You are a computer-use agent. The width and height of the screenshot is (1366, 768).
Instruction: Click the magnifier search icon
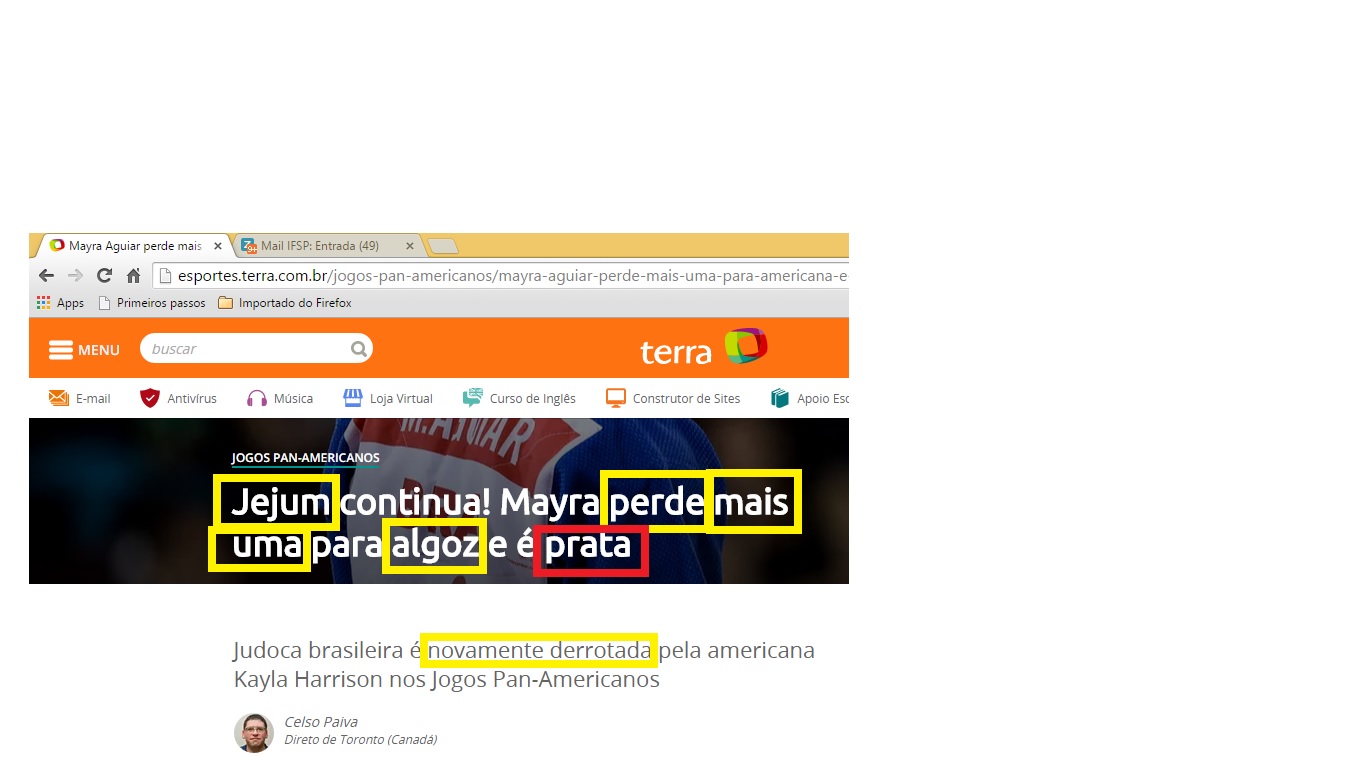(x=359, y=349)
